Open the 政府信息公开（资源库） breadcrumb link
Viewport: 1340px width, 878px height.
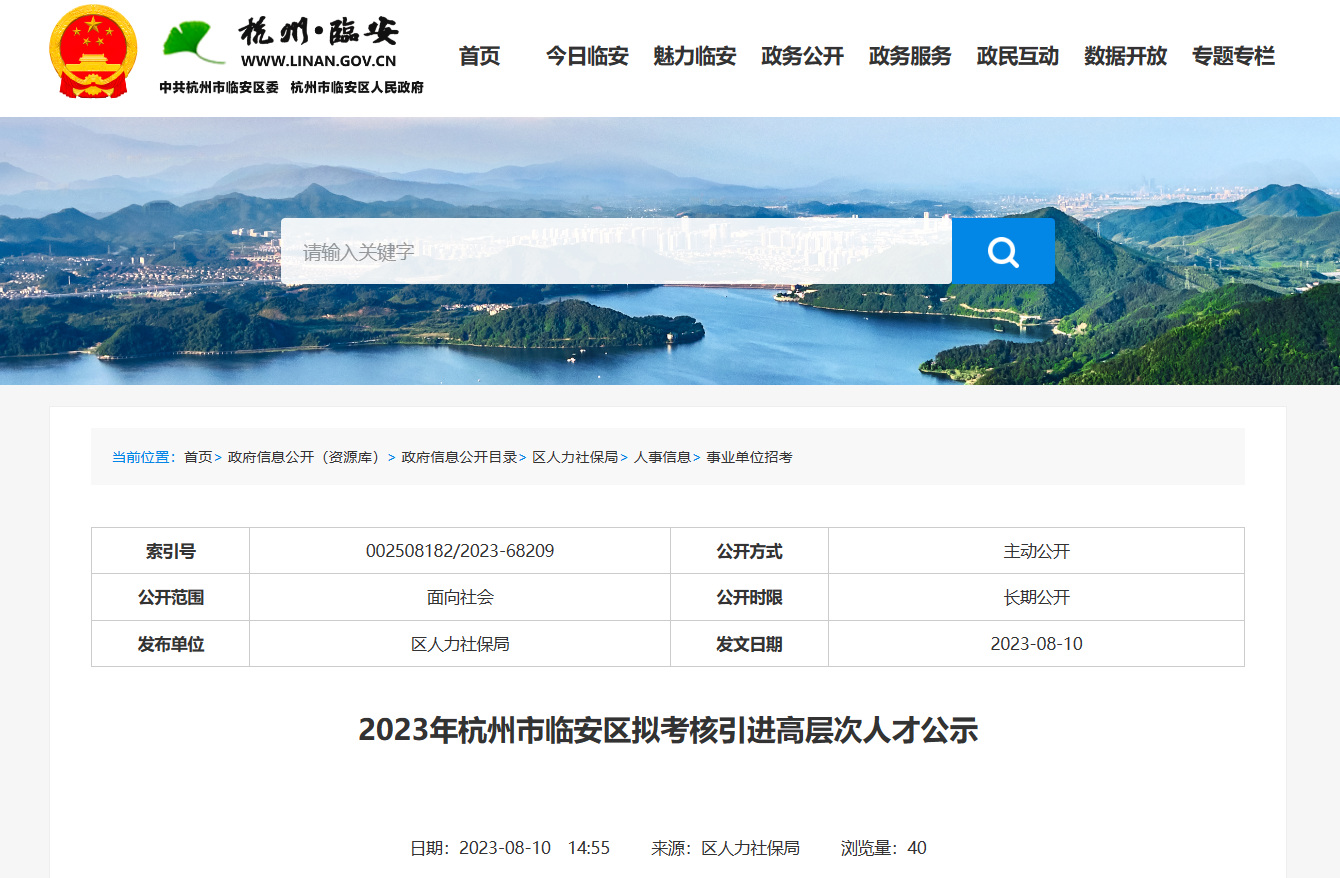[x=304, y=457]
